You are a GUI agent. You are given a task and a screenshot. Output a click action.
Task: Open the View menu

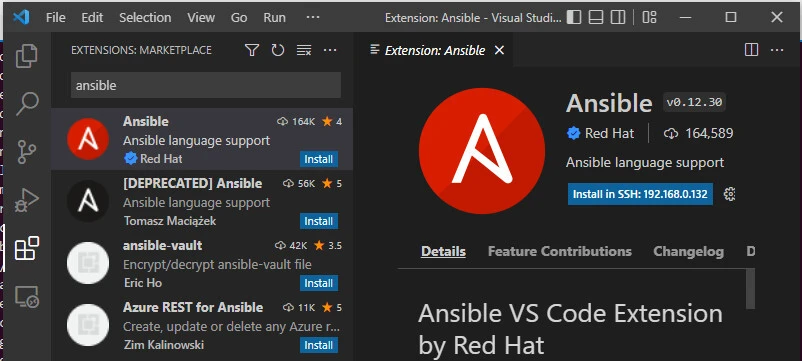pyautogui.click(x=200, y=17)
